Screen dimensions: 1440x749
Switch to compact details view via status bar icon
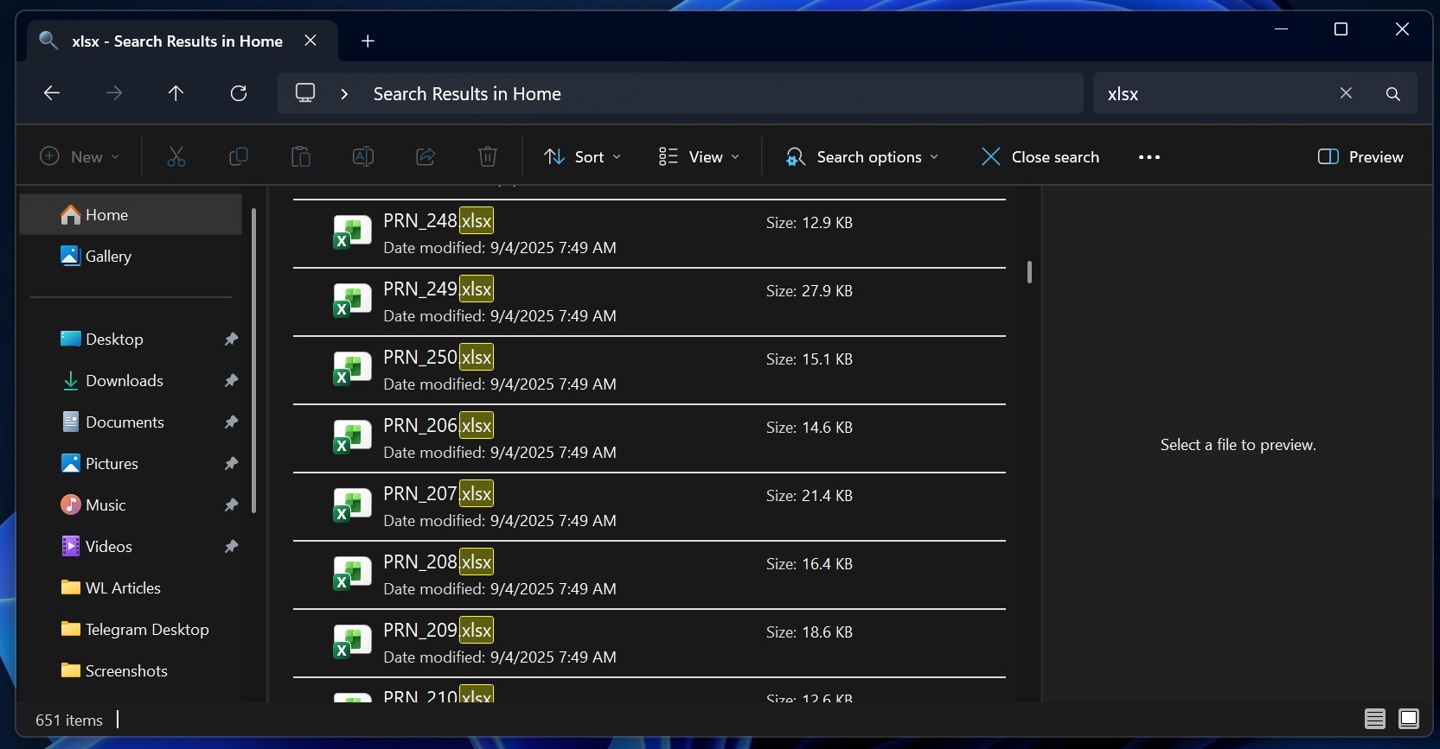coord(1375,718)
